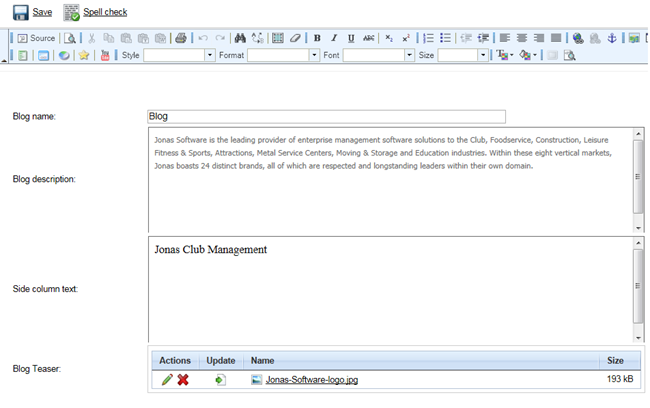Screen dimensions: 650x408
Task: Click into the Blog description editor
Action: pyautogui.click(x=390, y=180)
